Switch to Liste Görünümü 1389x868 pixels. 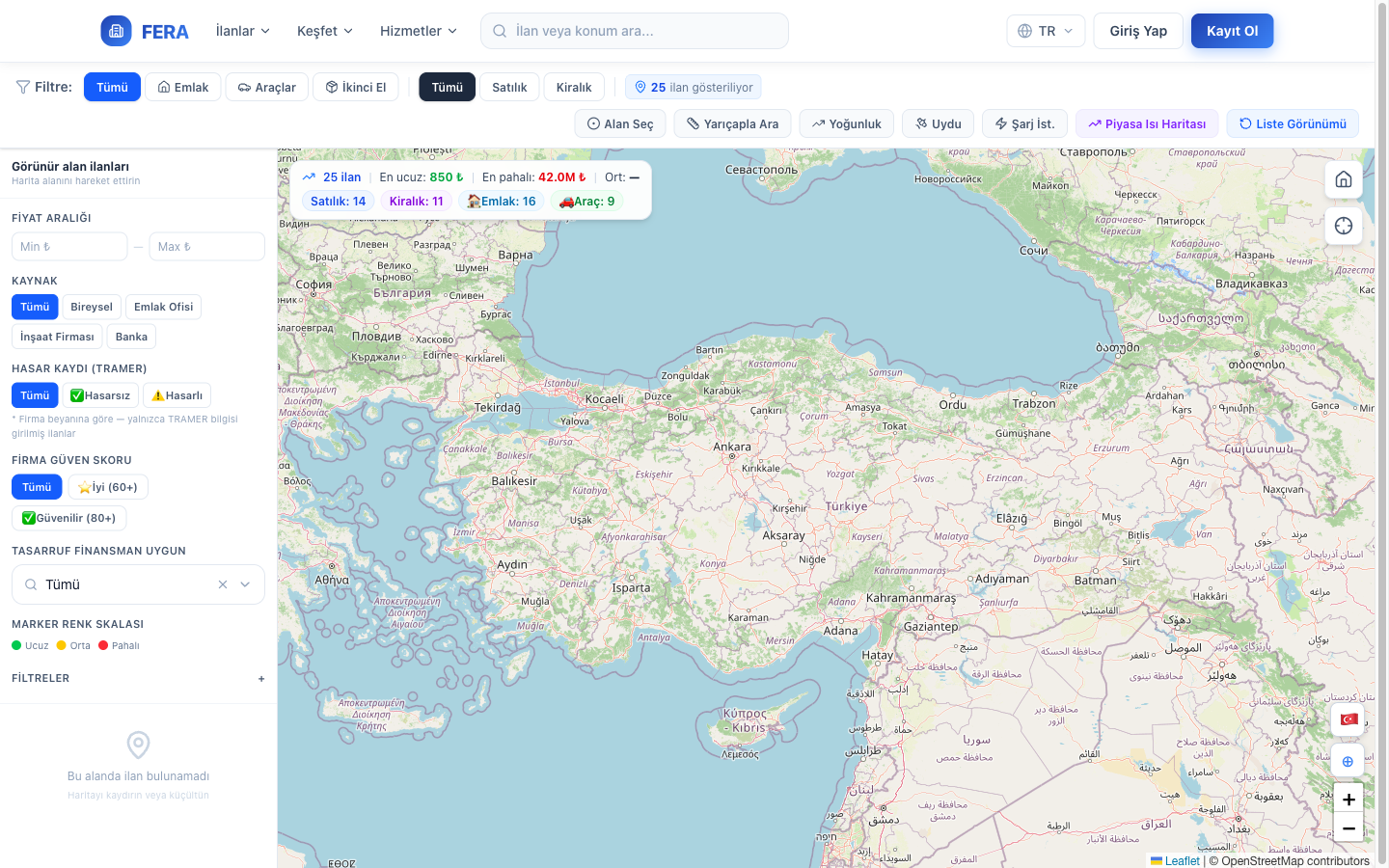1293,123
